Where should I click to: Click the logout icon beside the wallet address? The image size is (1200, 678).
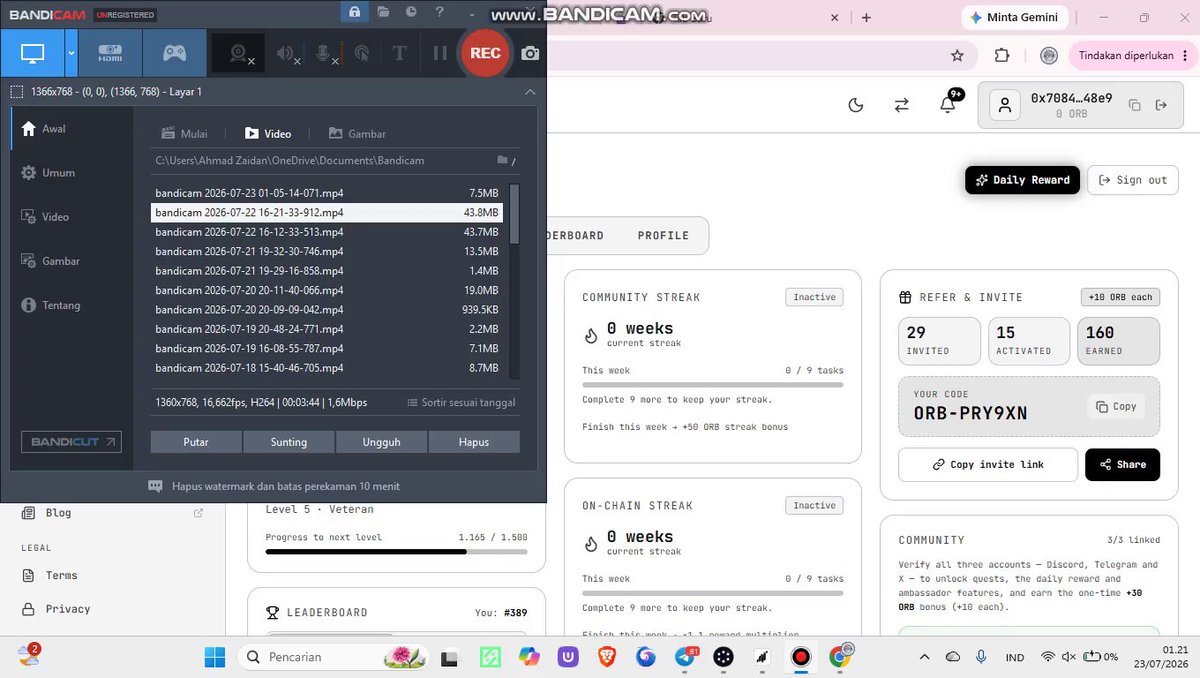pyautogui.click(x=1161, y=105)
